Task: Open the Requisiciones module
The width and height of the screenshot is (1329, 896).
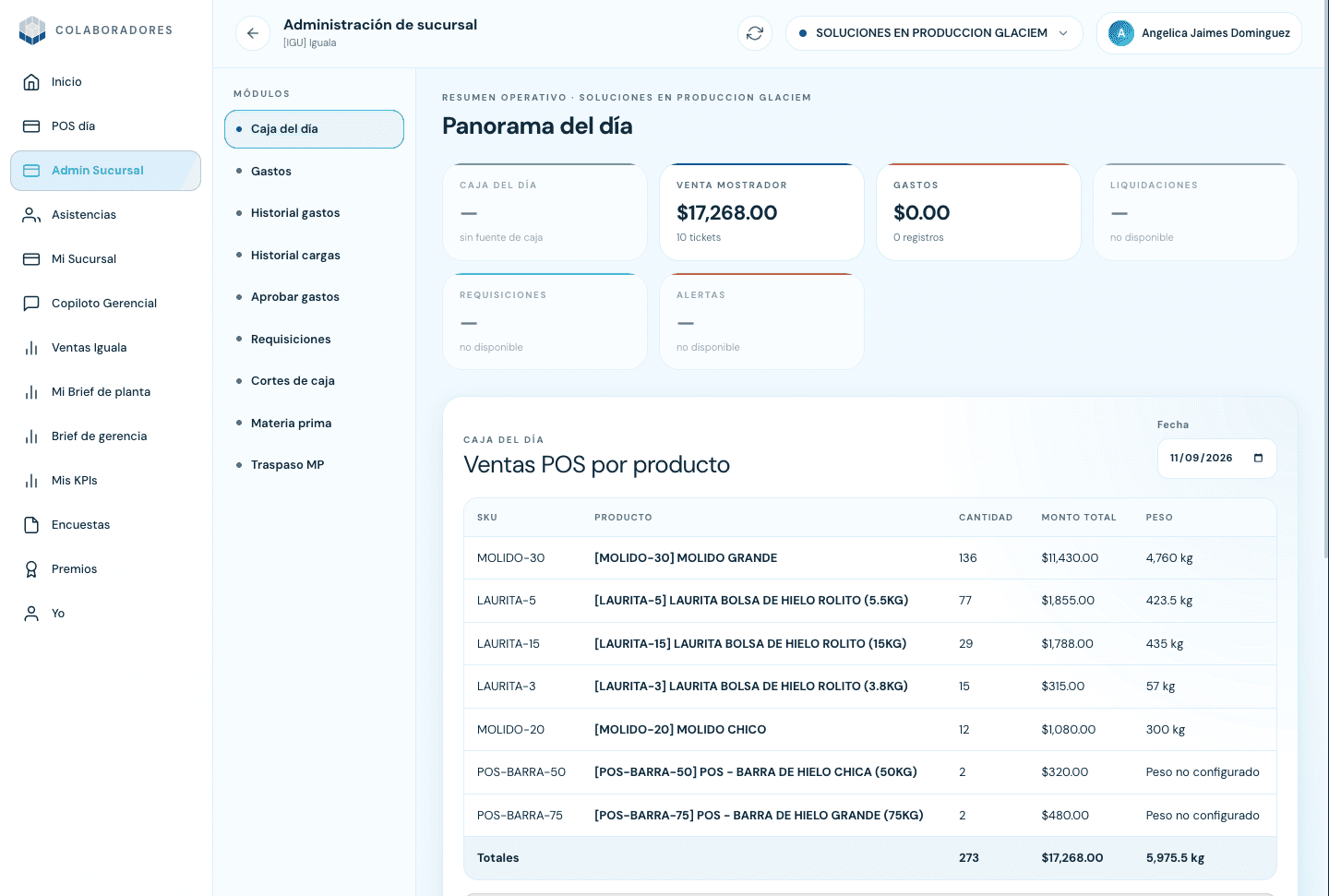Action: point(314,340)
